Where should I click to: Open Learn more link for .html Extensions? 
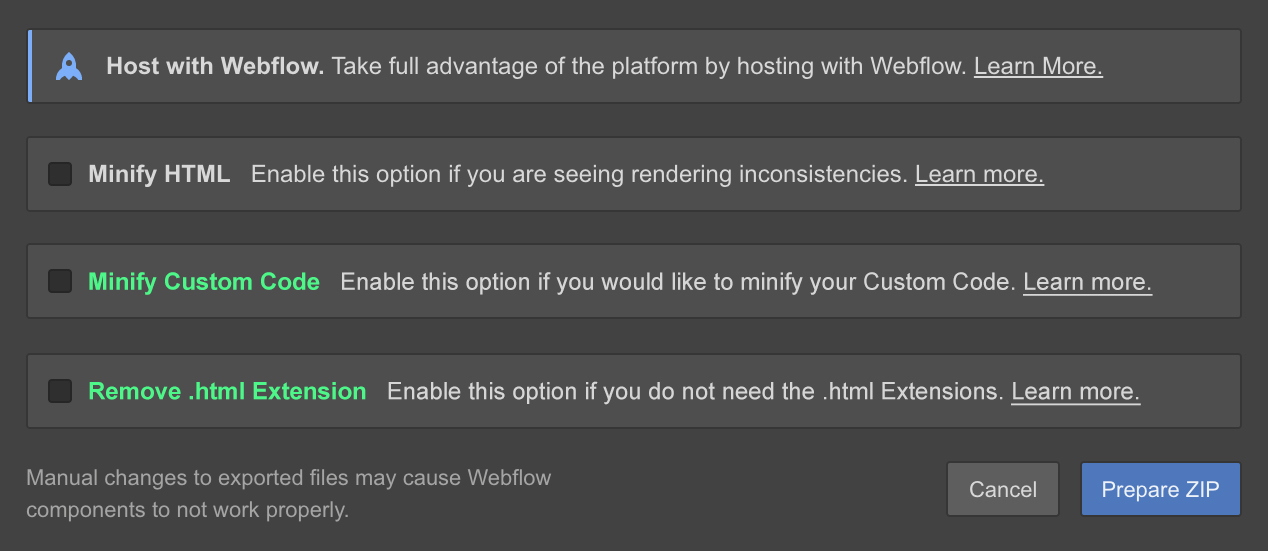[x=1075, y=391]
